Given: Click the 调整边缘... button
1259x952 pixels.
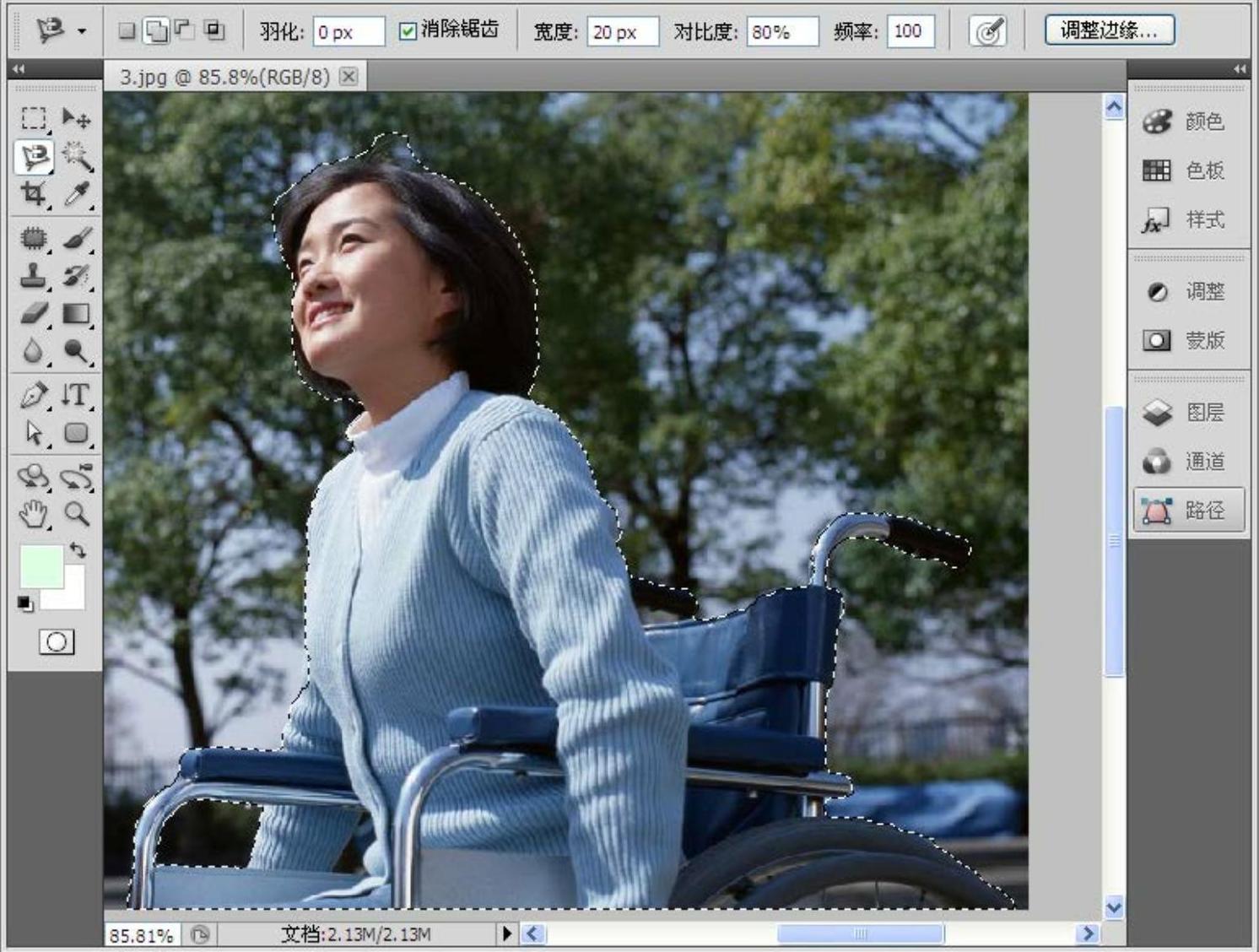Looking at the screenshot, I should pos(1109,31).
